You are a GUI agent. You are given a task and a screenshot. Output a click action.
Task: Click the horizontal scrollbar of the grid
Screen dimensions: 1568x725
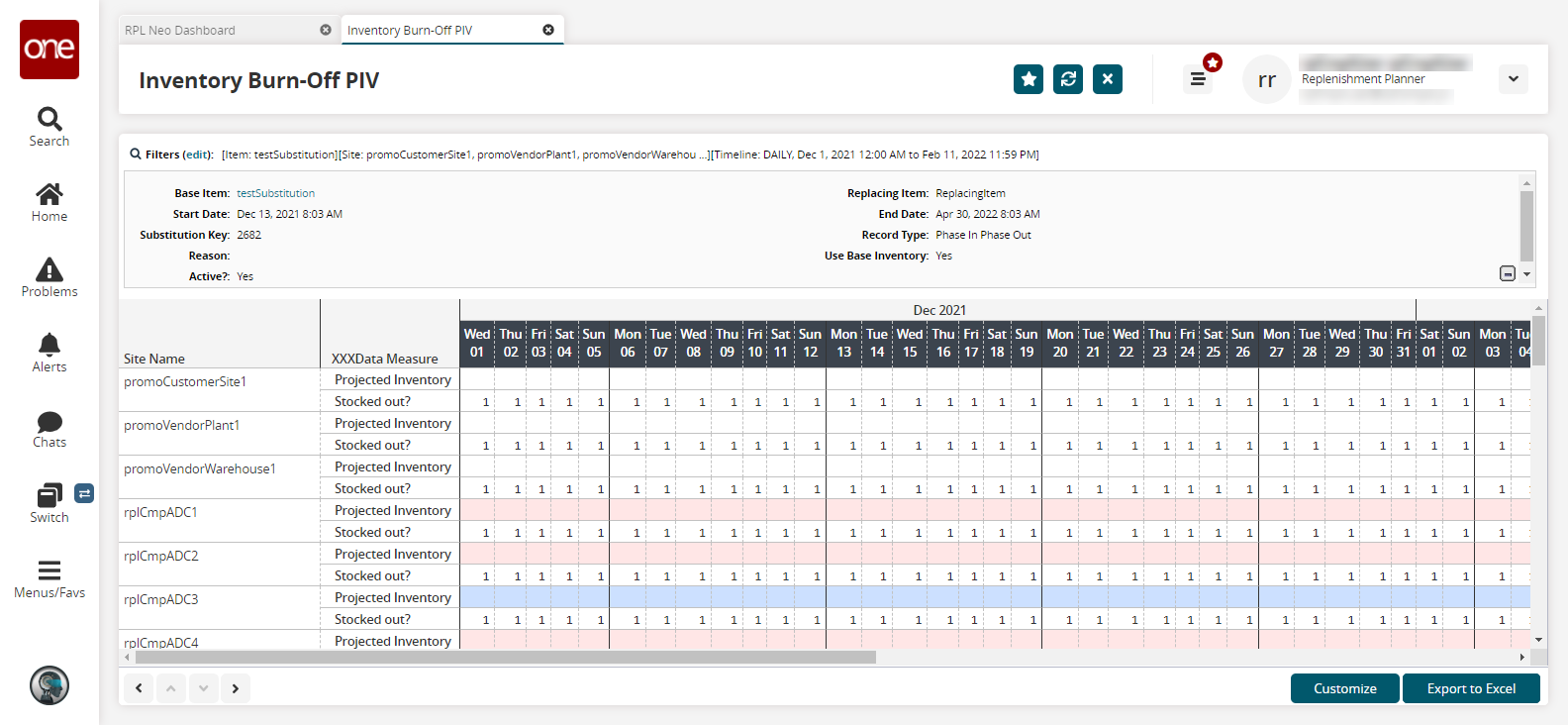505,658
